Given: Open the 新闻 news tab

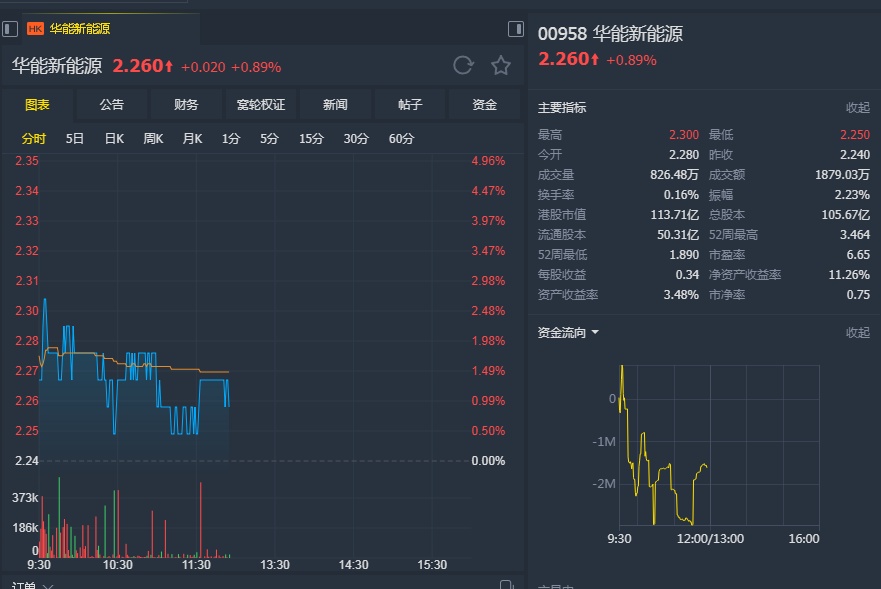Looking at the screenshot, I should (x=335, y=105).
